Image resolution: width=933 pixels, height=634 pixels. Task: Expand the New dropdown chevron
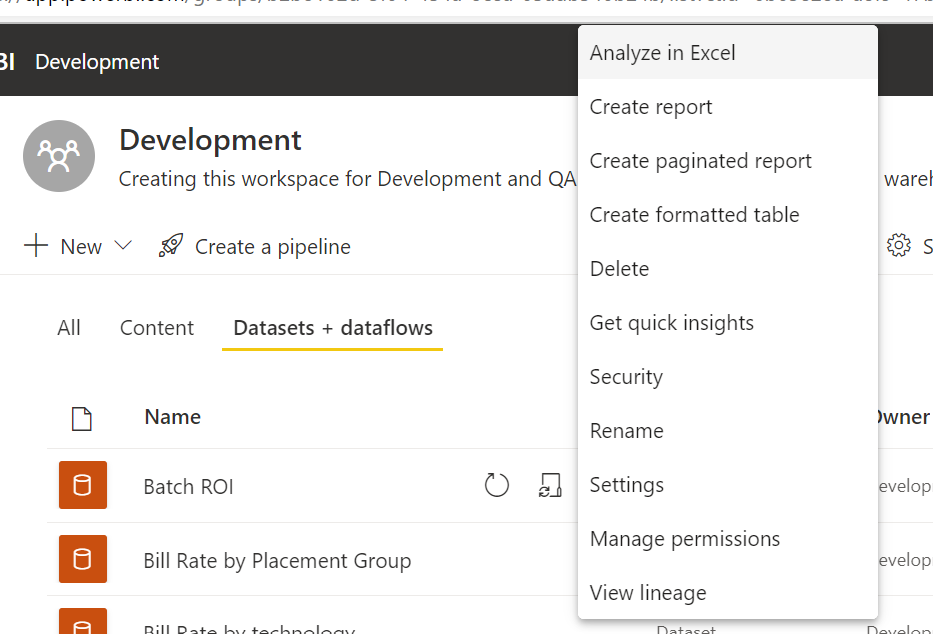coord(122,246)
